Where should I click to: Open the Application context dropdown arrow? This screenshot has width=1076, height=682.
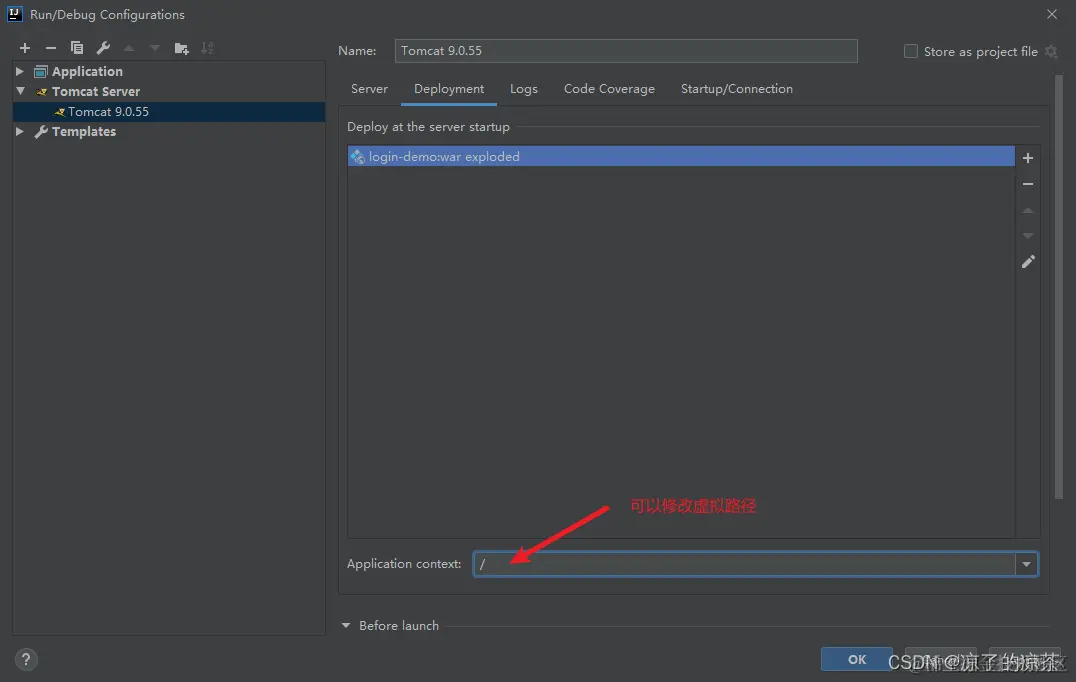point(1027,564)
